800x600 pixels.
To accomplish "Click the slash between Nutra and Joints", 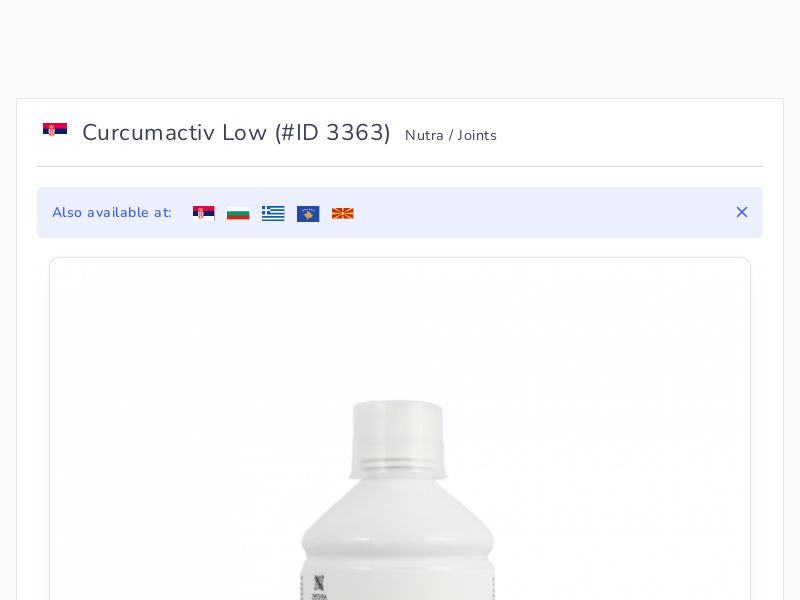I will 451,136.
